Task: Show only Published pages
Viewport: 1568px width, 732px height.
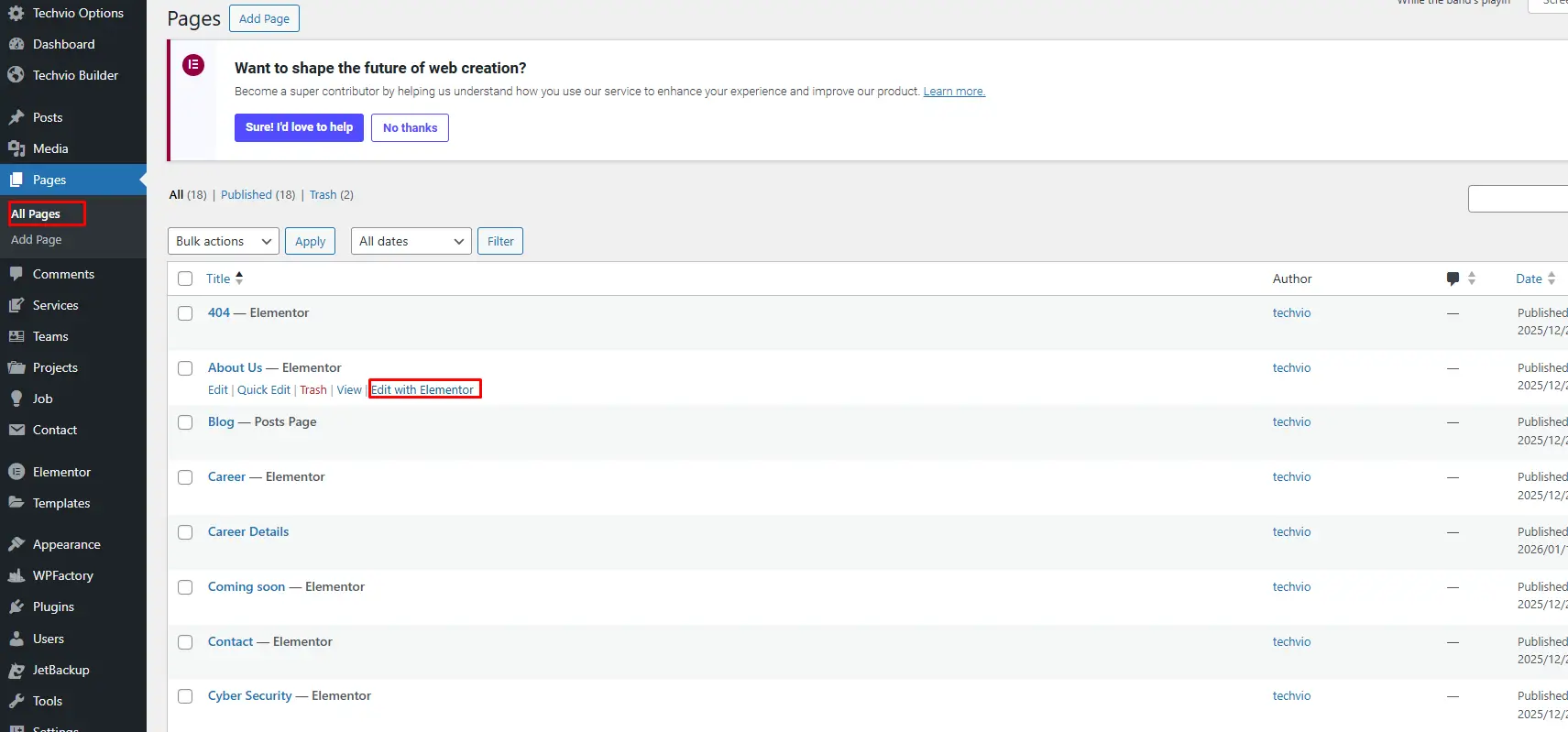Action: 247,194
